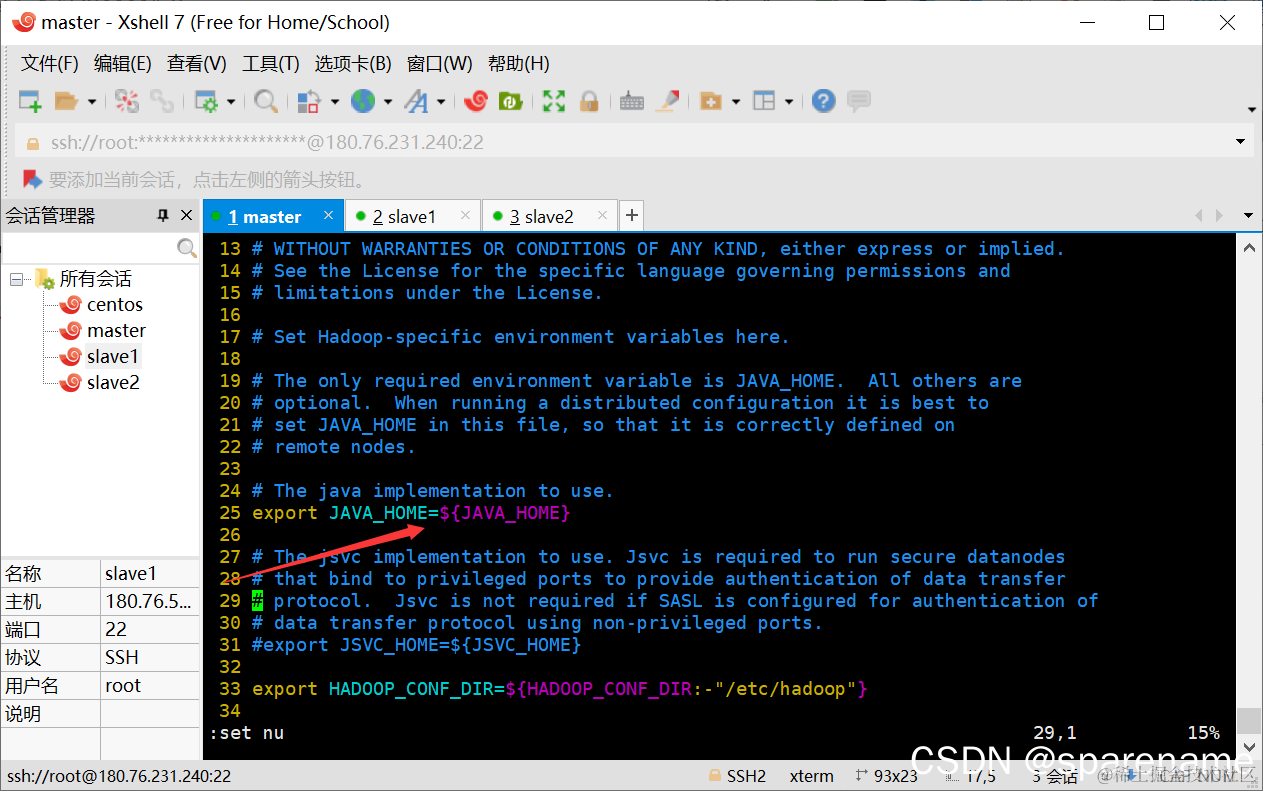Open the 窗口(W) menu
This screenshot has width=1263, height=791.
tap(440, 63)
